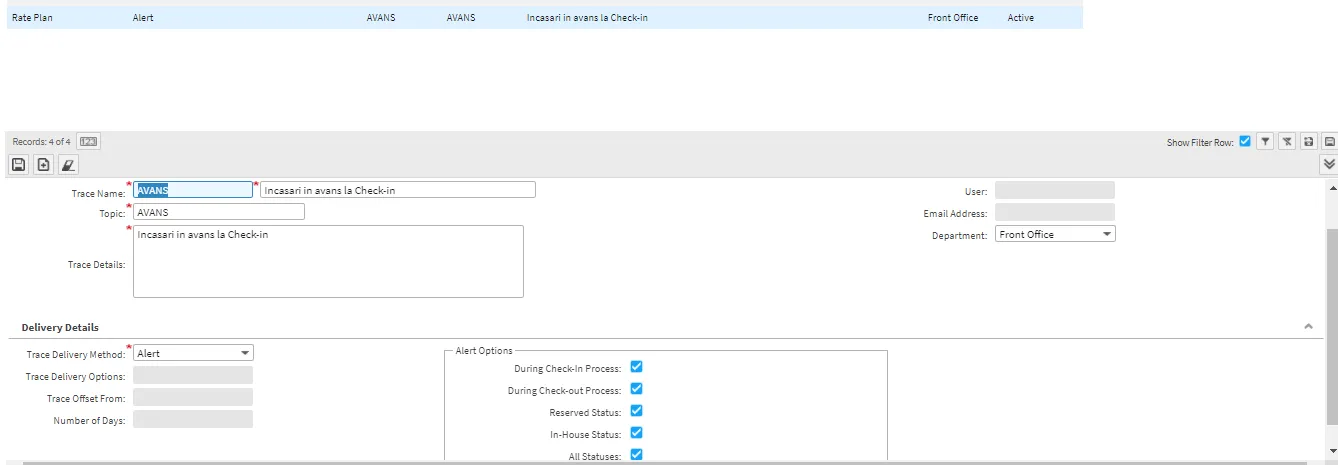Image resolution: width=1338 pixels, height=465 pixels.
Task: Click the Trace Name code field AVANS
Action: click(x=193, y=190)
